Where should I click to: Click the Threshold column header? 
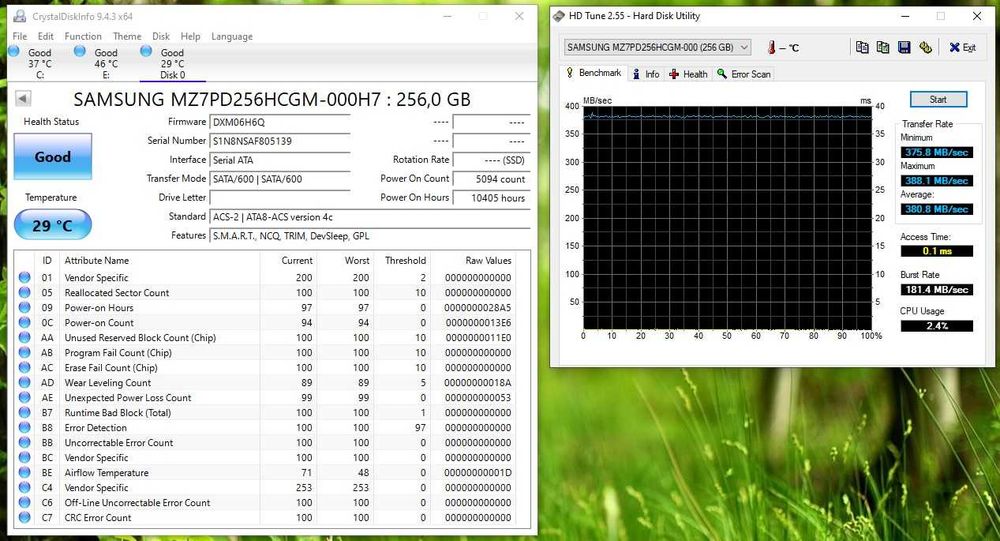[405, 260]
